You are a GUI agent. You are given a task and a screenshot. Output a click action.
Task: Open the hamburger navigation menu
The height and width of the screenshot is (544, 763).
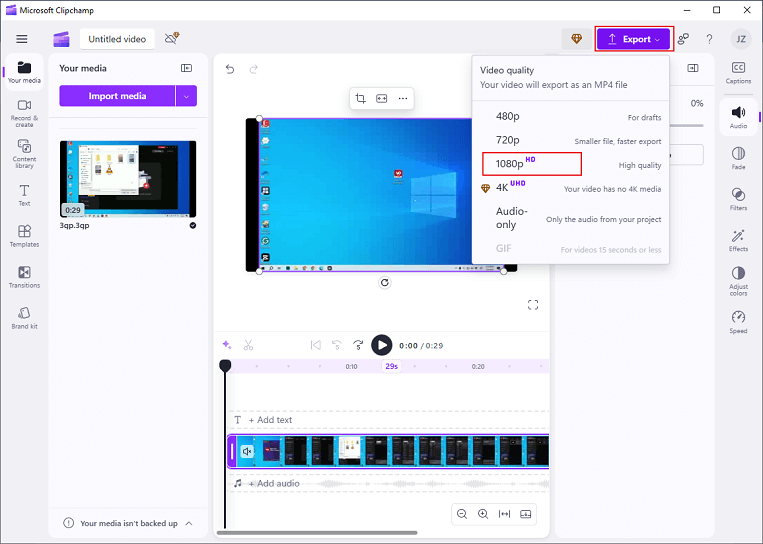click(22, 39)
